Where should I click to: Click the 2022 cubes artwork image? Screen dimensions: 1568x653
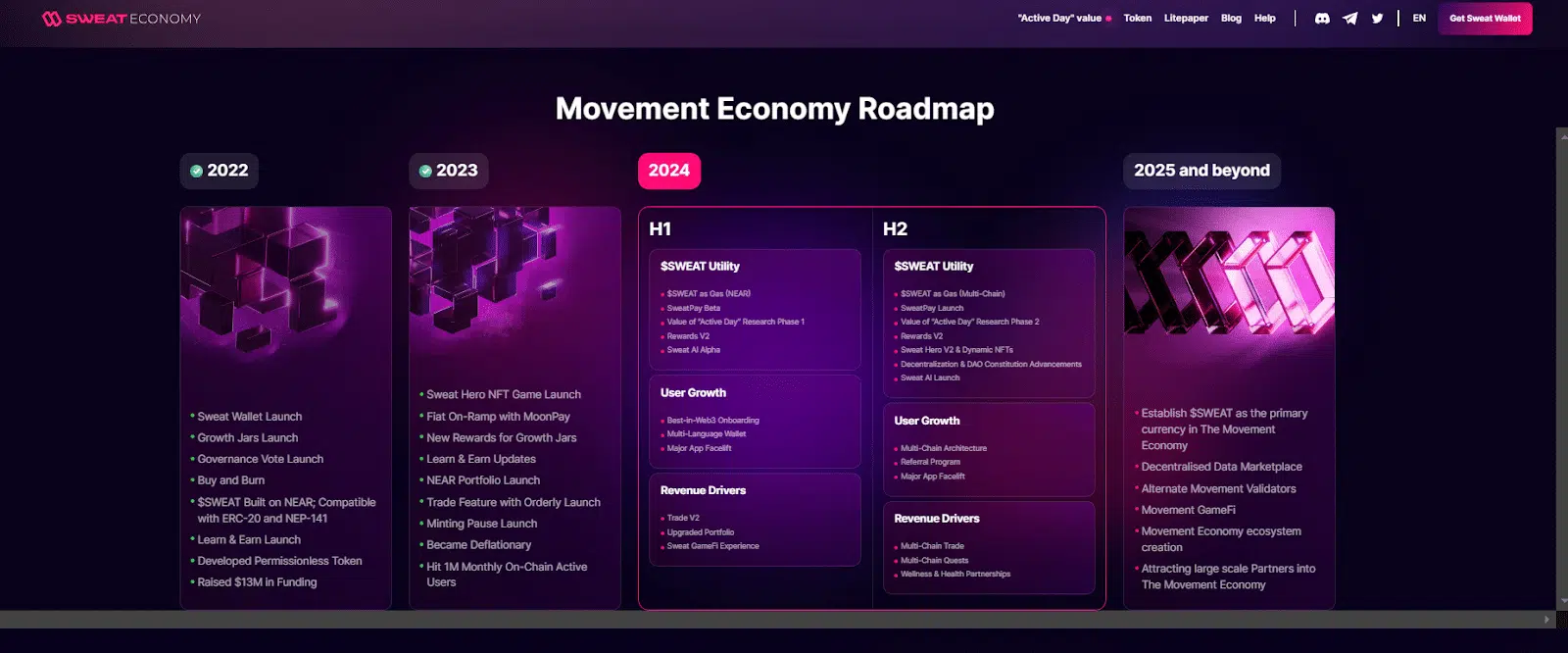tap(285, 284)
